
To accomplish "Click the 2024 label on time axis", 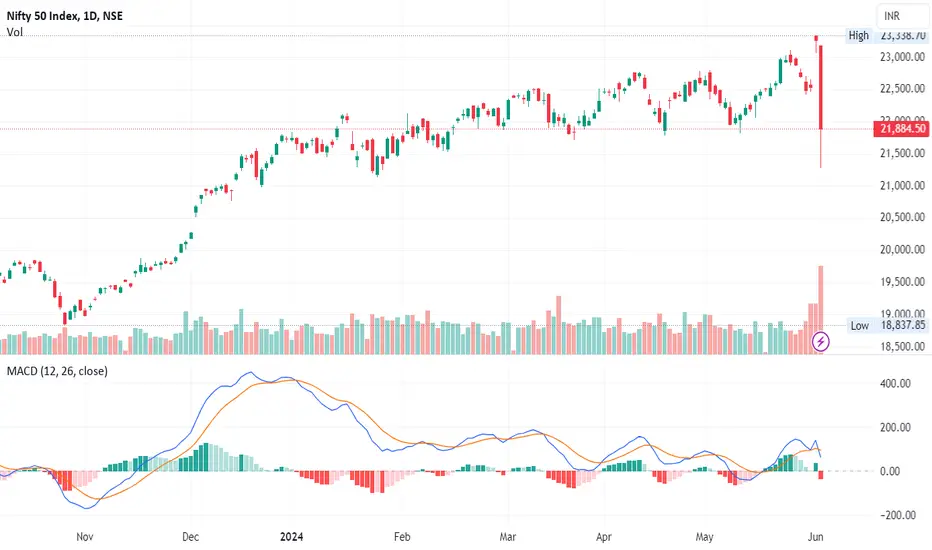I will [x=291, y=537].
